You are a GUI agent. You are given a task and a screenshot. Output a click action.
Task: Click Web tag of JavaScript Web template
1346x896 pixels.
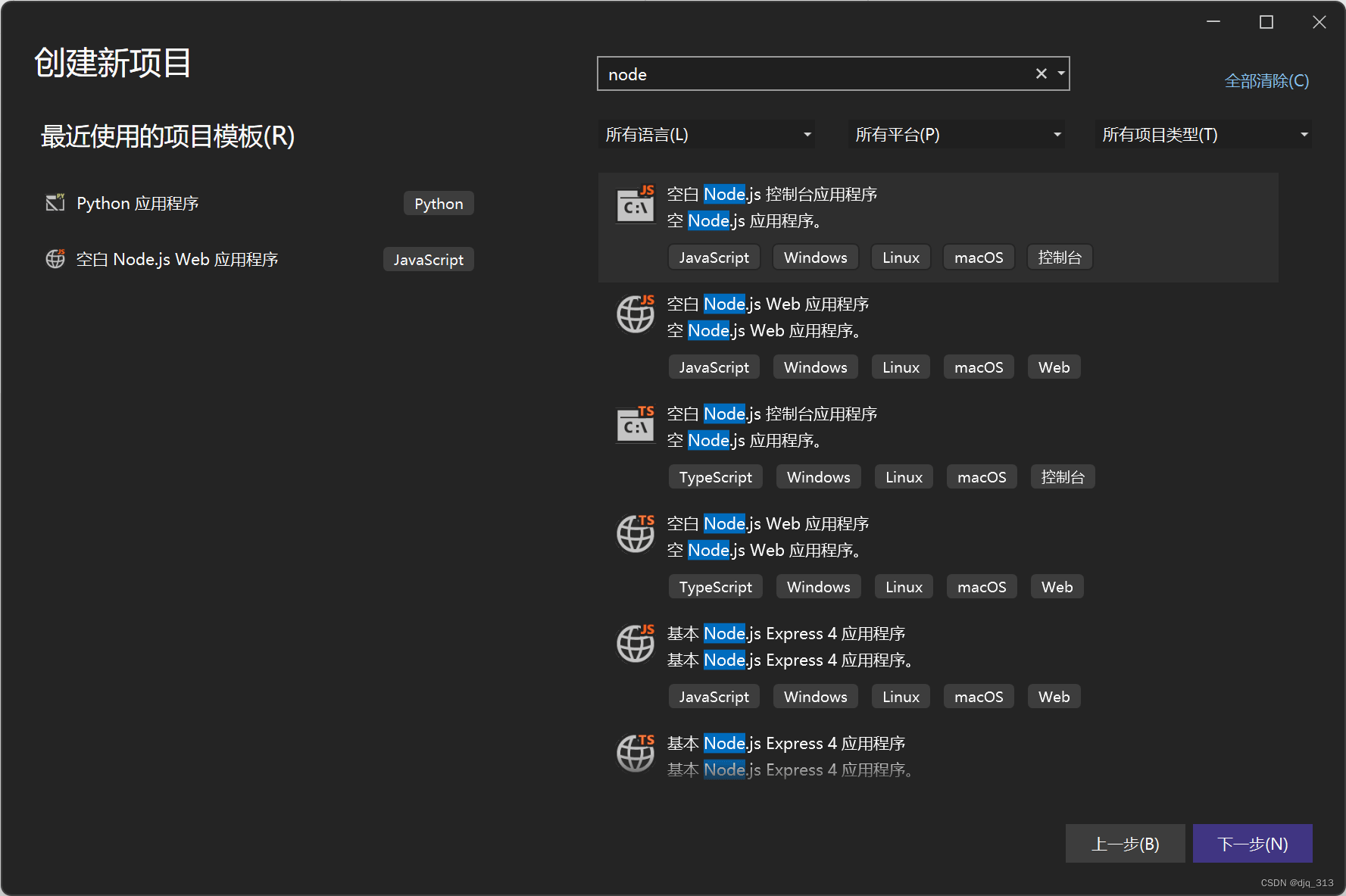tap(1054, 367)
